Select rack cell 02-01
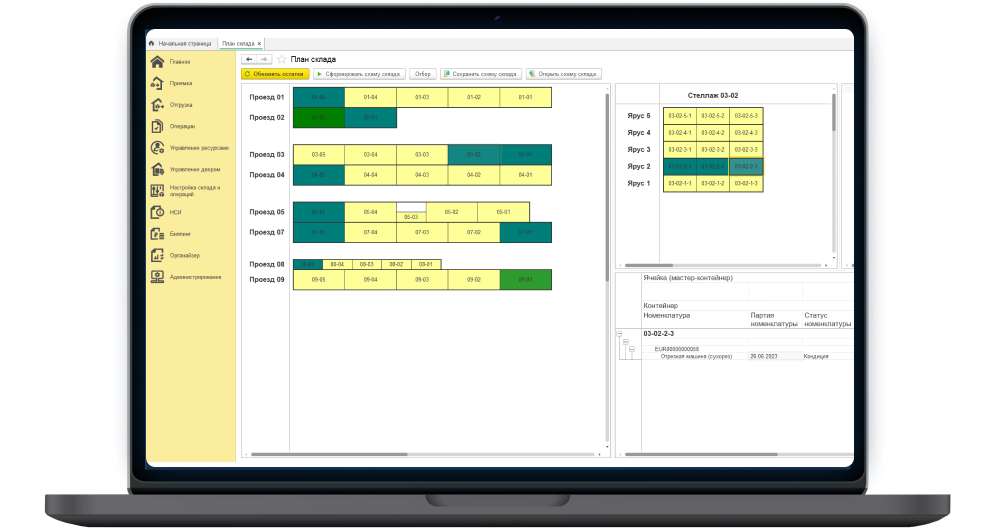Image resolution: width=1000 pixels, height=528 pixels. 371,118
